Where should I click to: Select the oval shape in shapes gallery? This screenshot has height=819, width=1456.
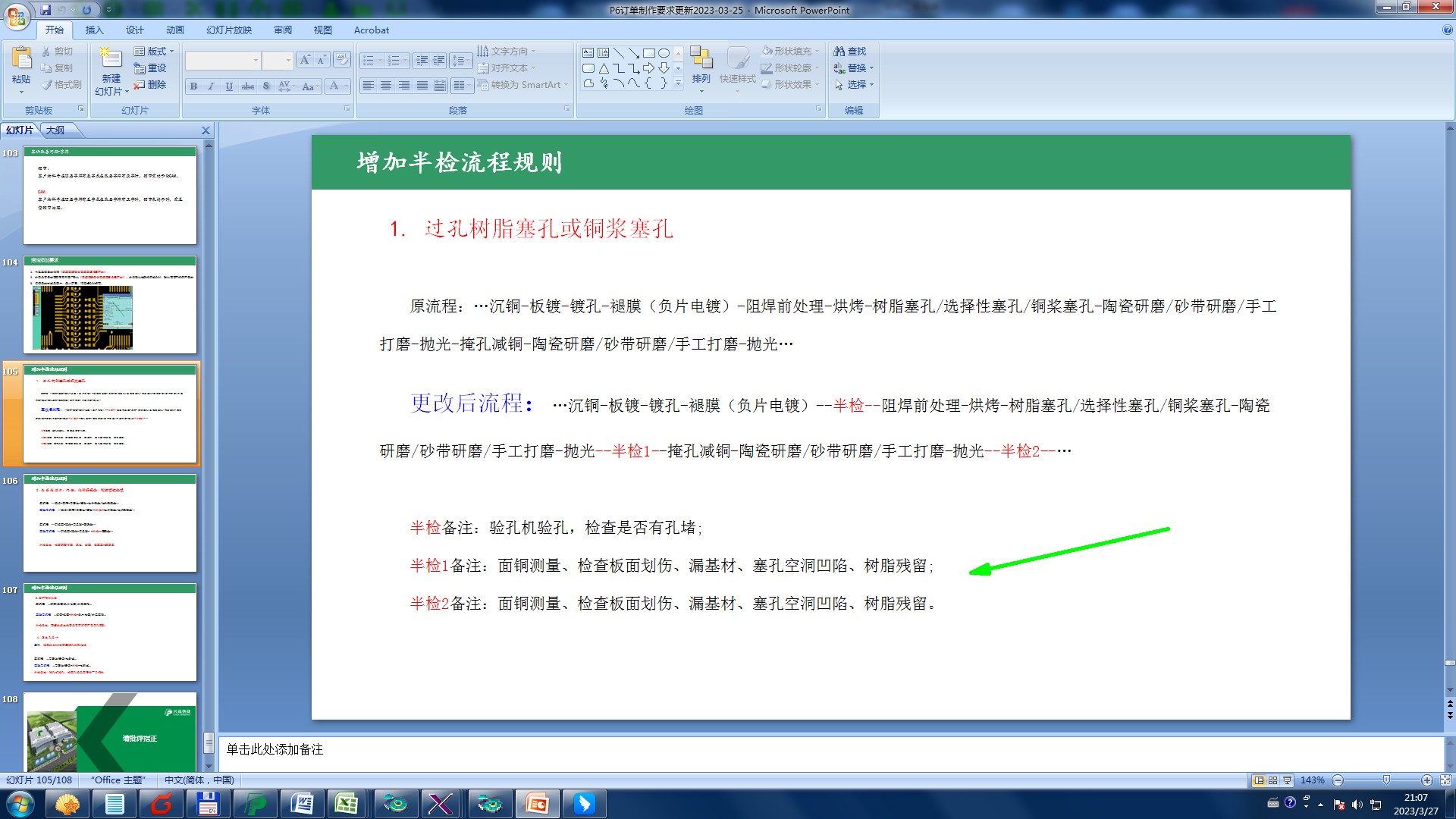(x=664, y=53)
